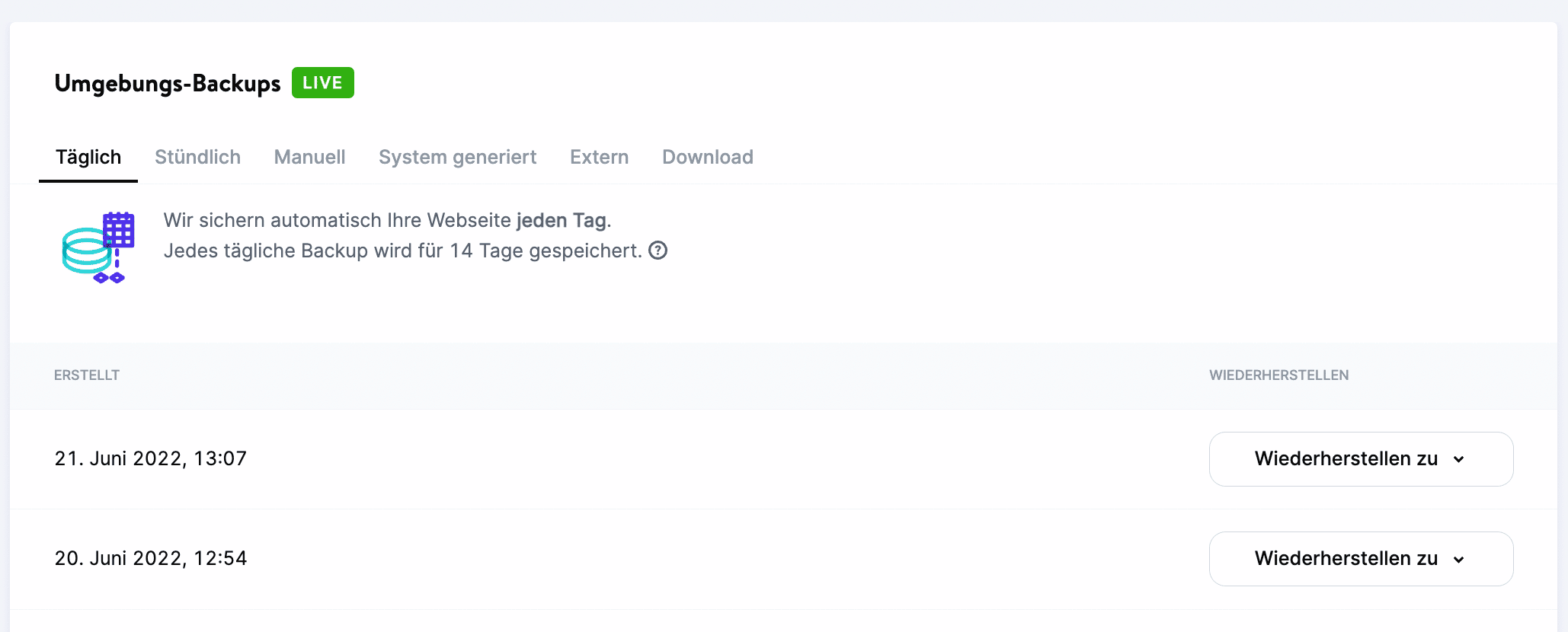Click the Umgebungs-Backups page title
Viewport: 1568px width, 632px height.
click(x=167, y=84)
